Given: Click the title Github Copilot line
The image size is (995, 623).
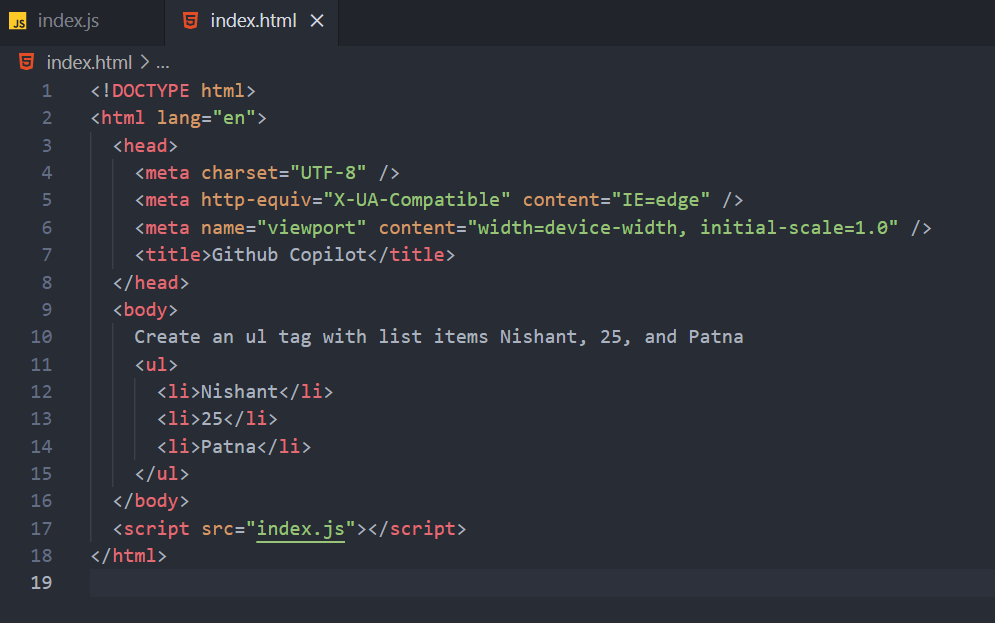Looking at the screenshot, I should click(294, 254).
